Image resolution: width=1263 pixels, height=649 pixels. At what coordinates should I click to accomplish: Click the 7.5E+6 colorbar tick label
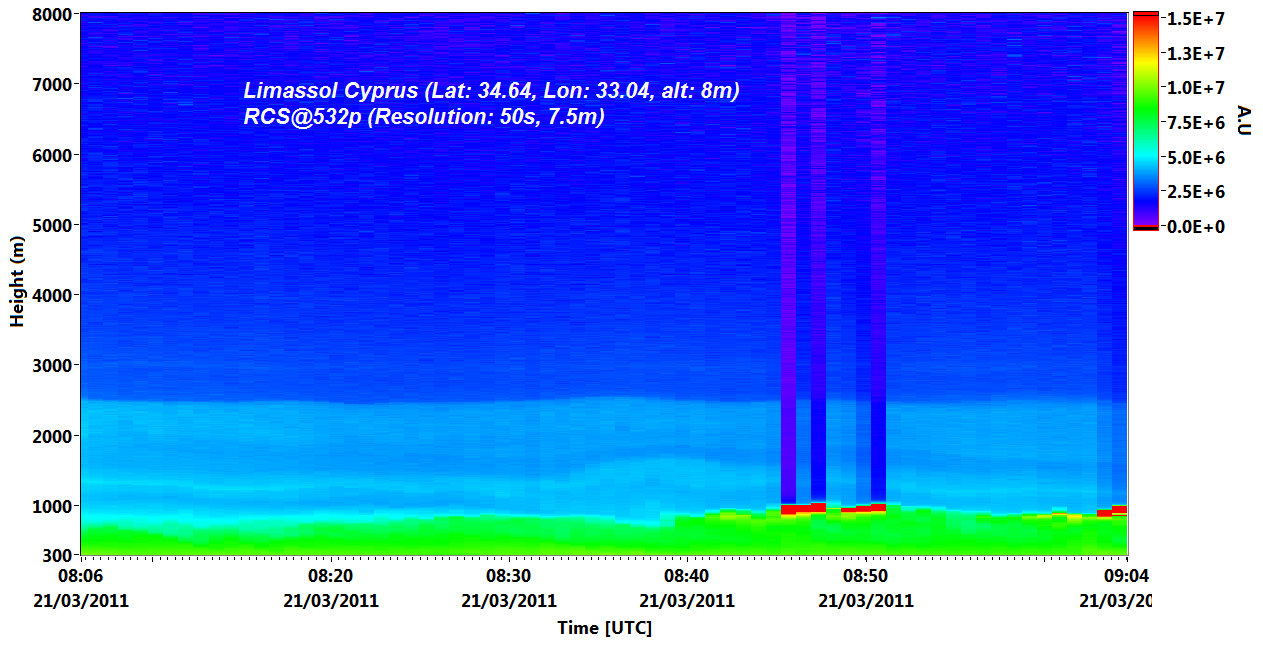pos(1195,122)
